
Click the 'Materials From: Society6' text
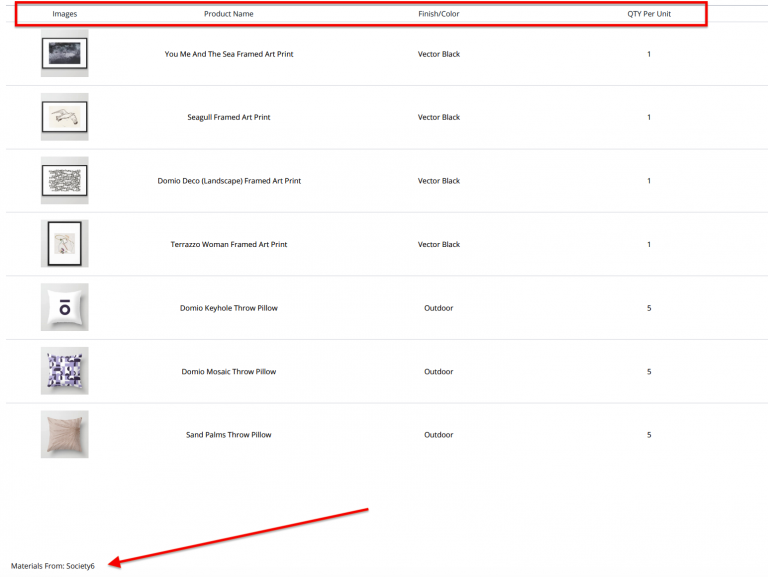[53, 566]
